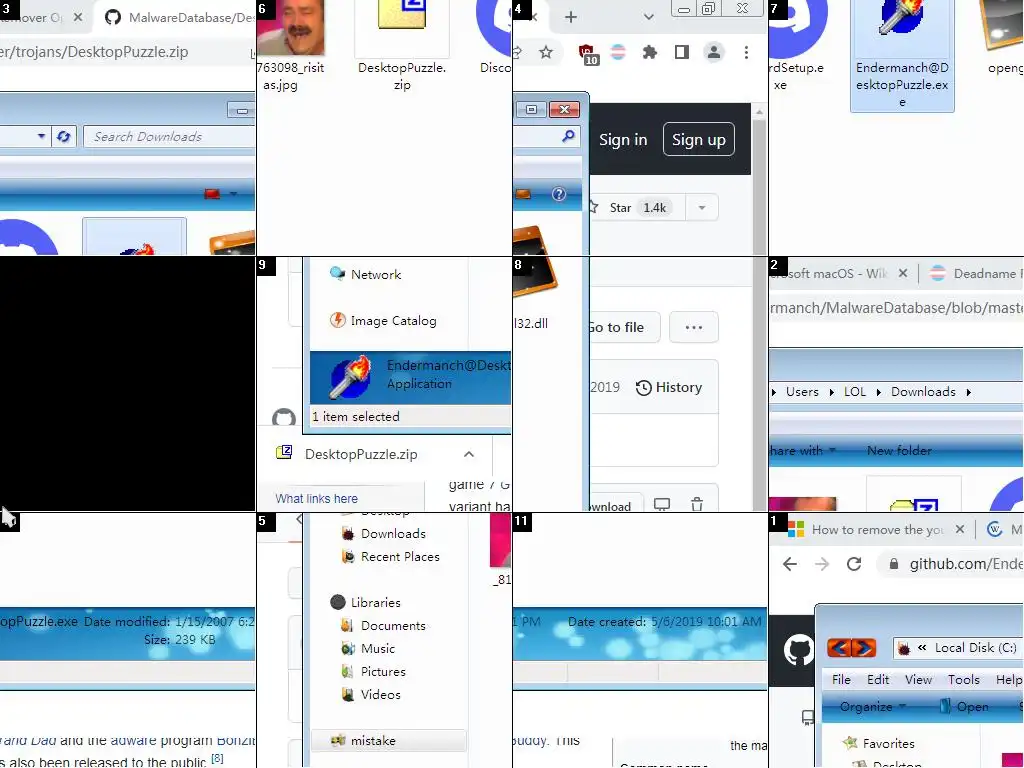The image size is (1024, 768).
Task: Open the Chrome profile avatar icon
Action: pos(714,52)
